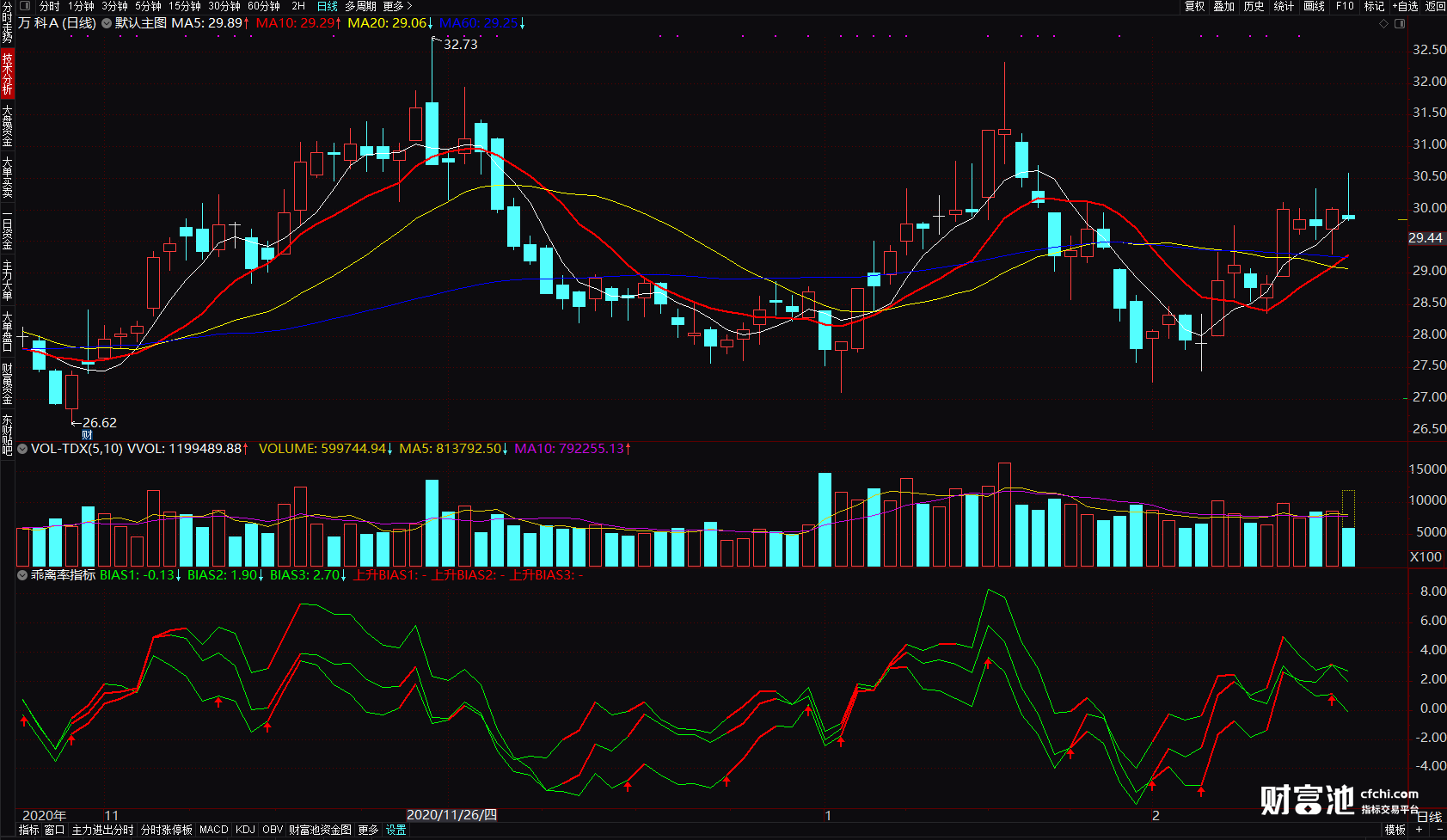Screen dimensions: 1447x840
Task: Click the 叠加 overlay button
Action: (x=1224, y=6)
